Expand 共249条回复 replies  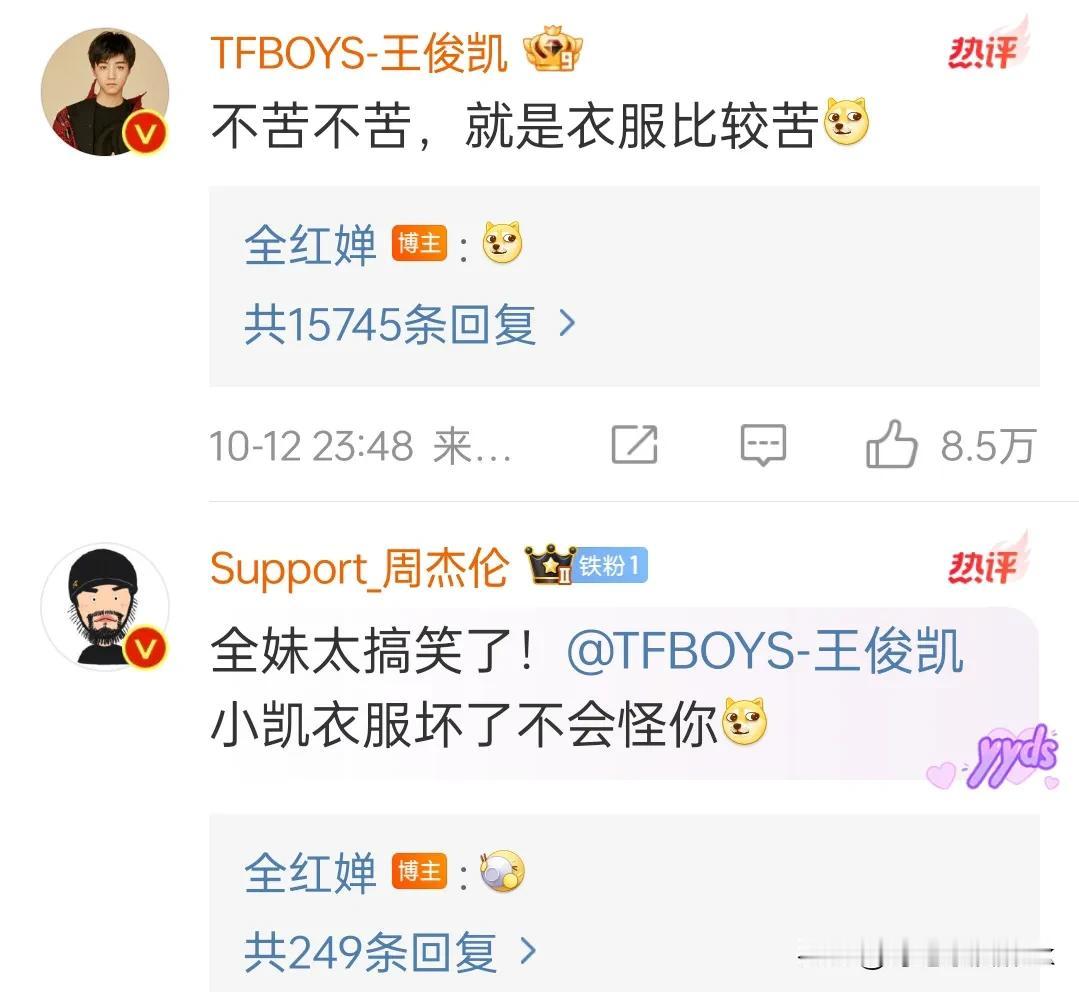[390, 952]
